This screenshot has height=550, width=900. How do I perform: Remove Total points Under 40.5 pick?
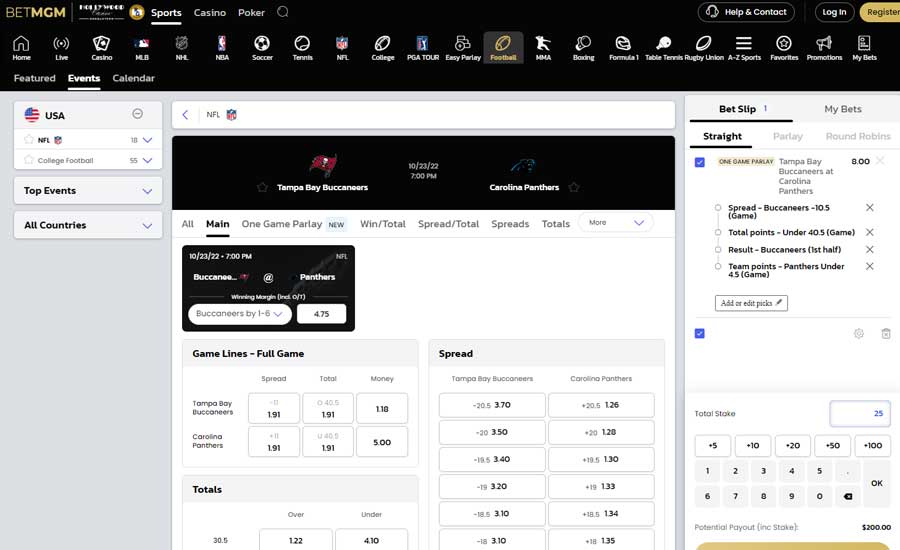(x=870, y=233)
